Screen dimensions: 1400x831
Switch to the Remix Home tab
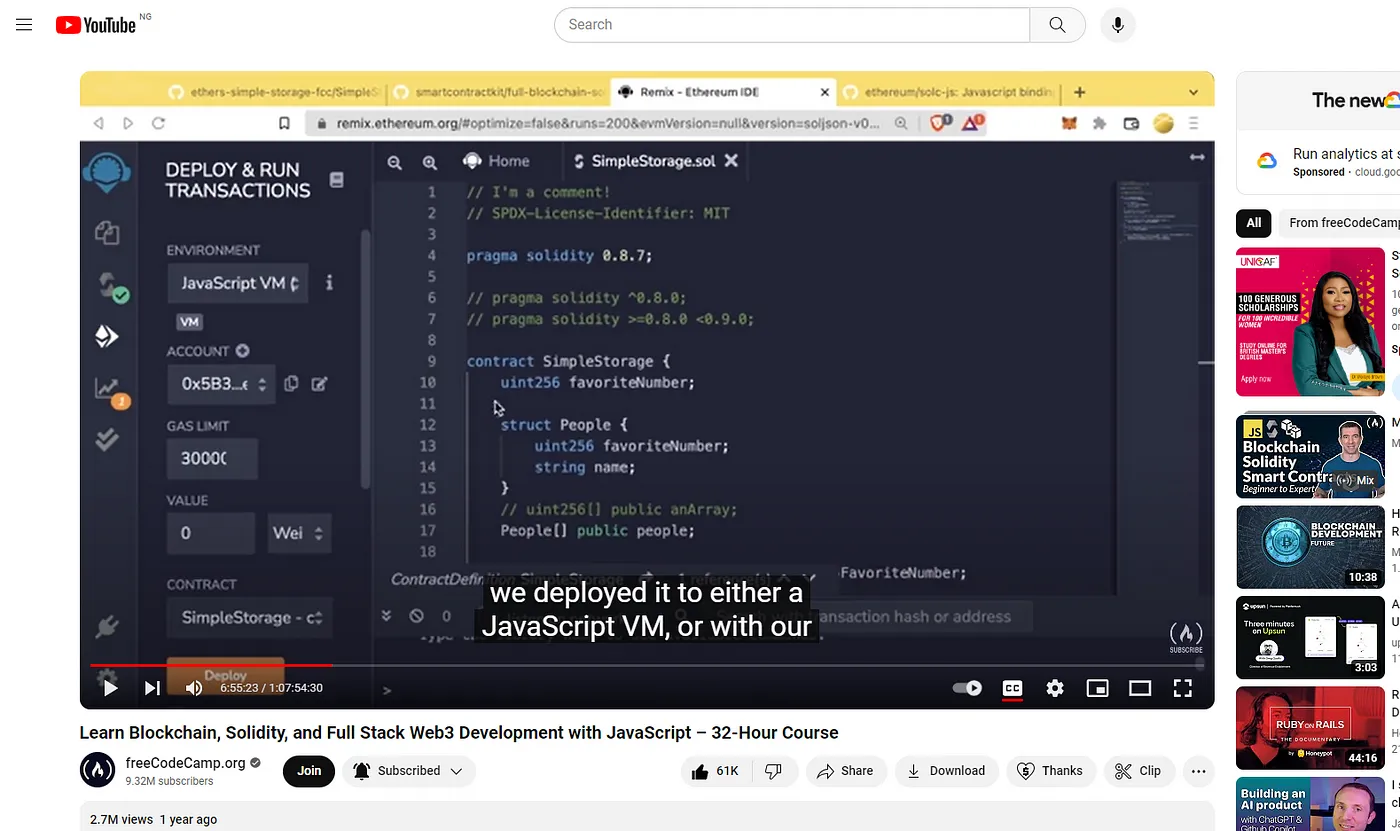click(496, 161)
